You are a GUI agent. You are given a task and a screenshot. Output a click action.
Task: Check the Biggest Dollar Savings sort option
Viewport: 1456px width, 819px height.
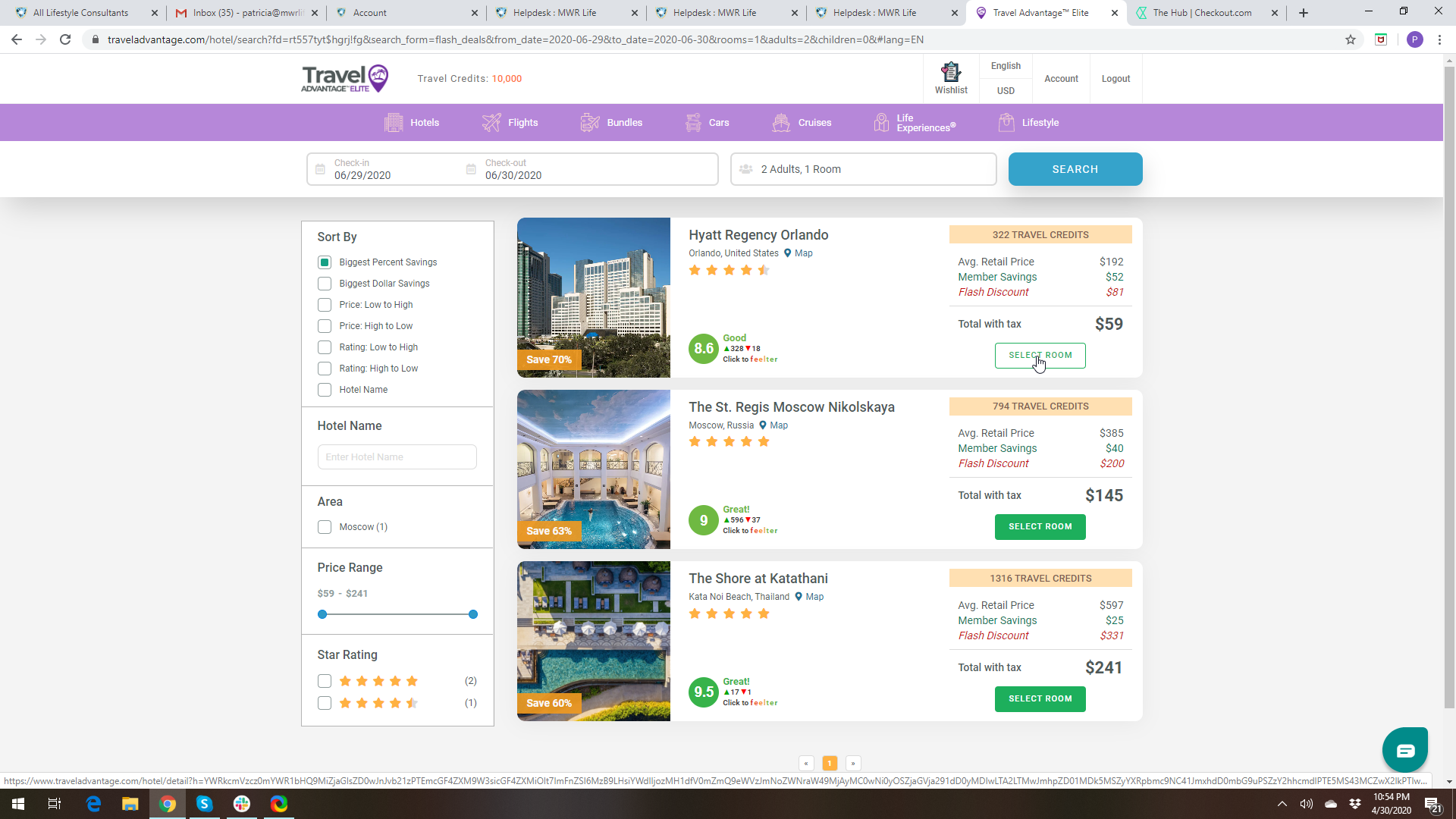(x=325, y=284)
